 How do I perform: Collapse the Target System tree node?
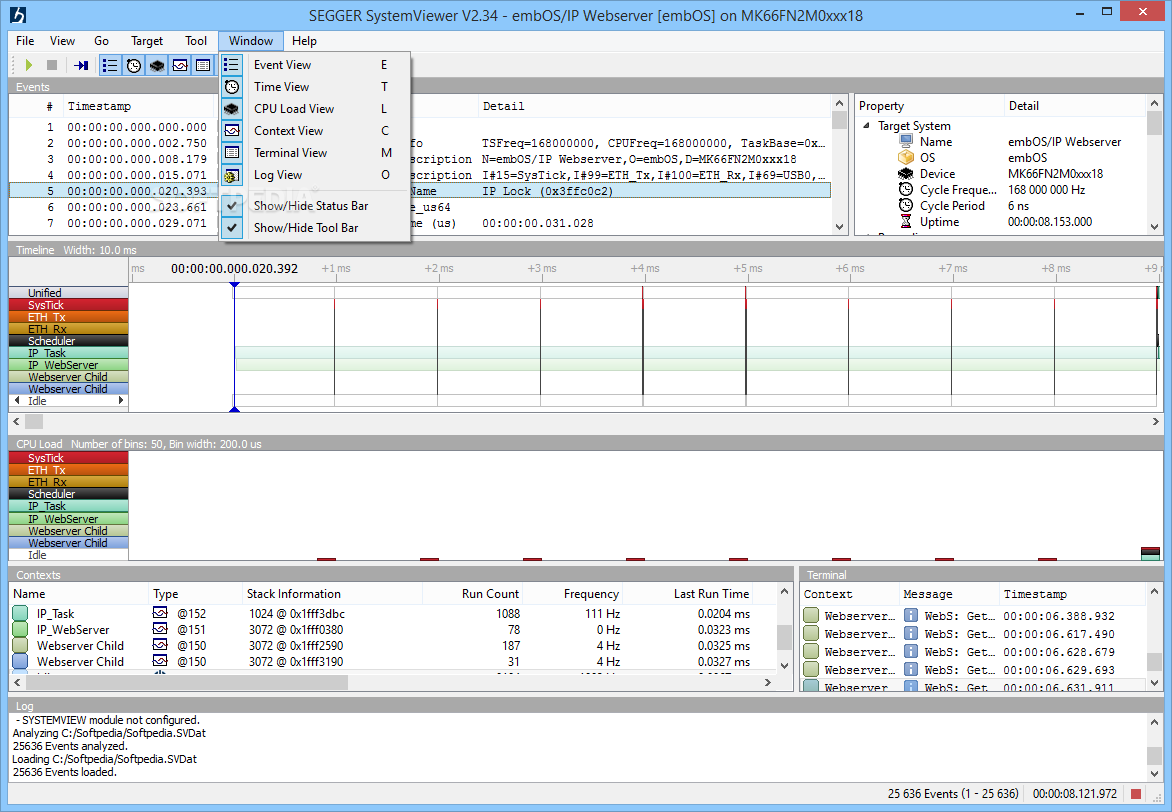point(866,126)
